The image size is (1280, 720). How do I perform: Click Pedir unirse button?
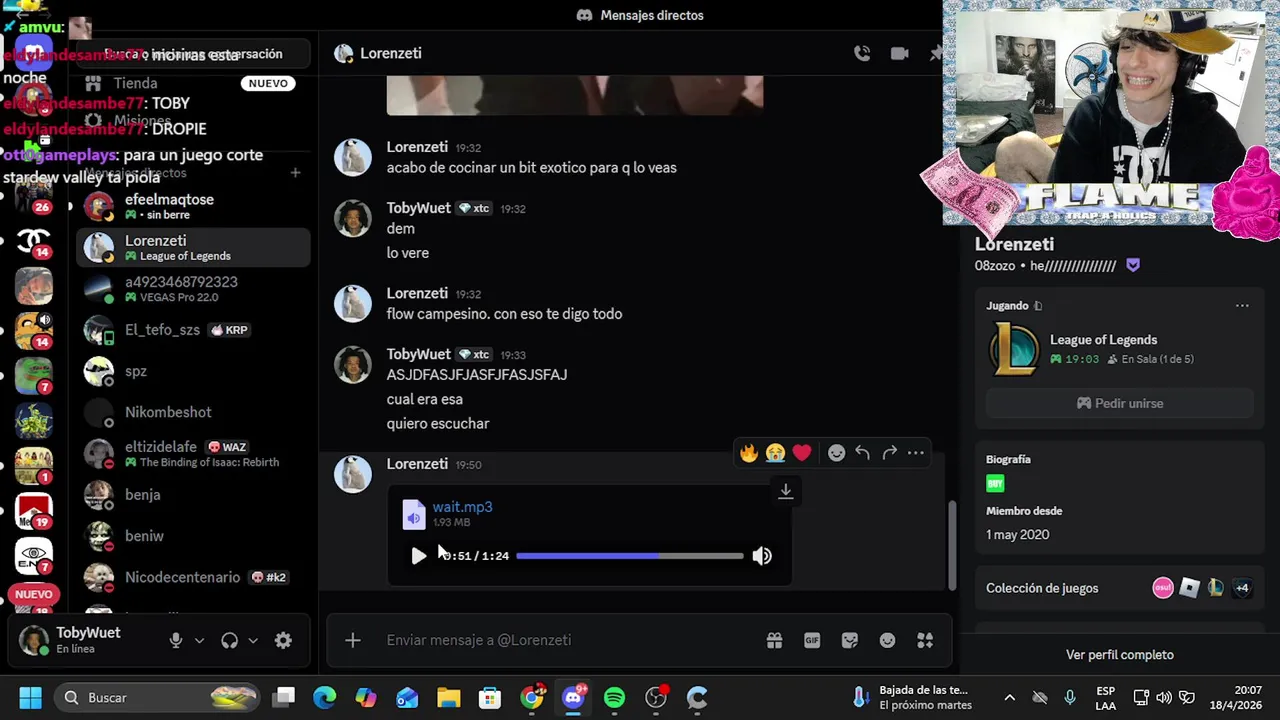coord(1119,403)
